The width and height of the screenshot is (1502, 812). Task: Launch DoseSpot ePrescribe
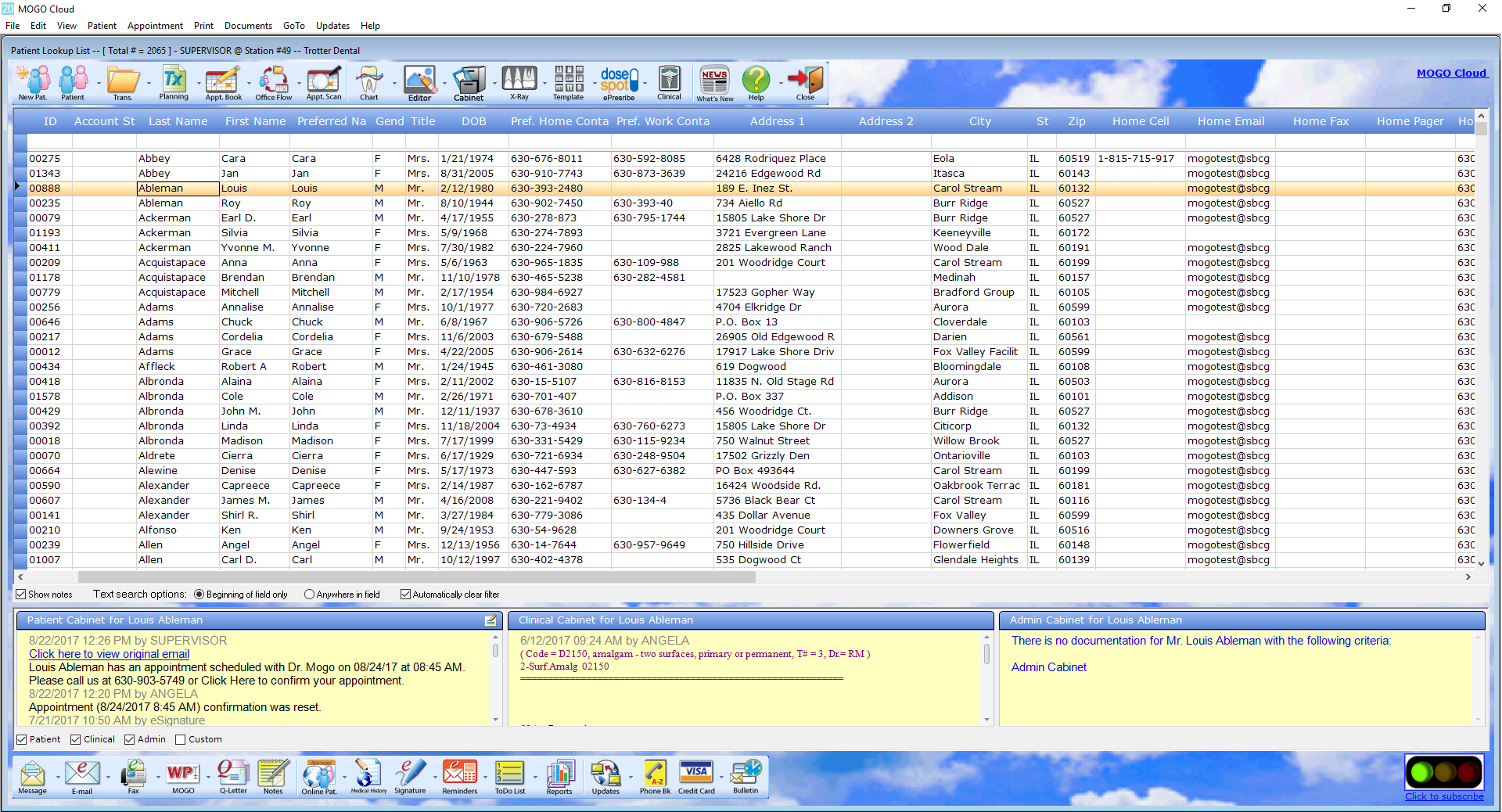pyautogui.click(x=619, y=83)
